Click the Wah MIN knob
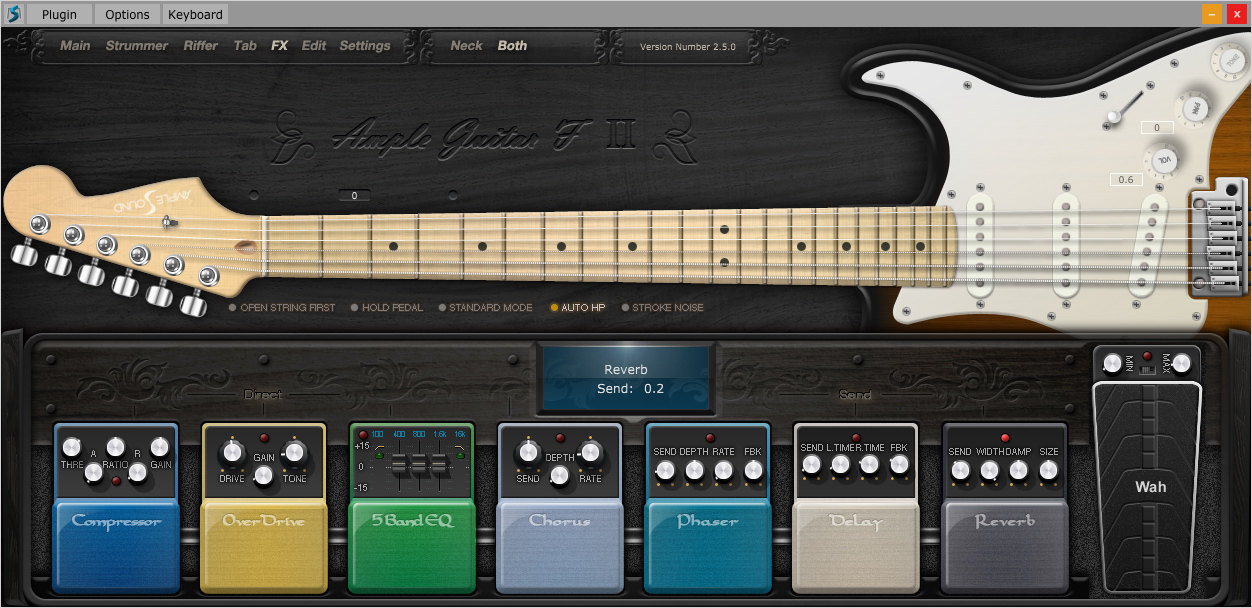Viewport: 1252px width, 608px height. [x=1112, y=363]
